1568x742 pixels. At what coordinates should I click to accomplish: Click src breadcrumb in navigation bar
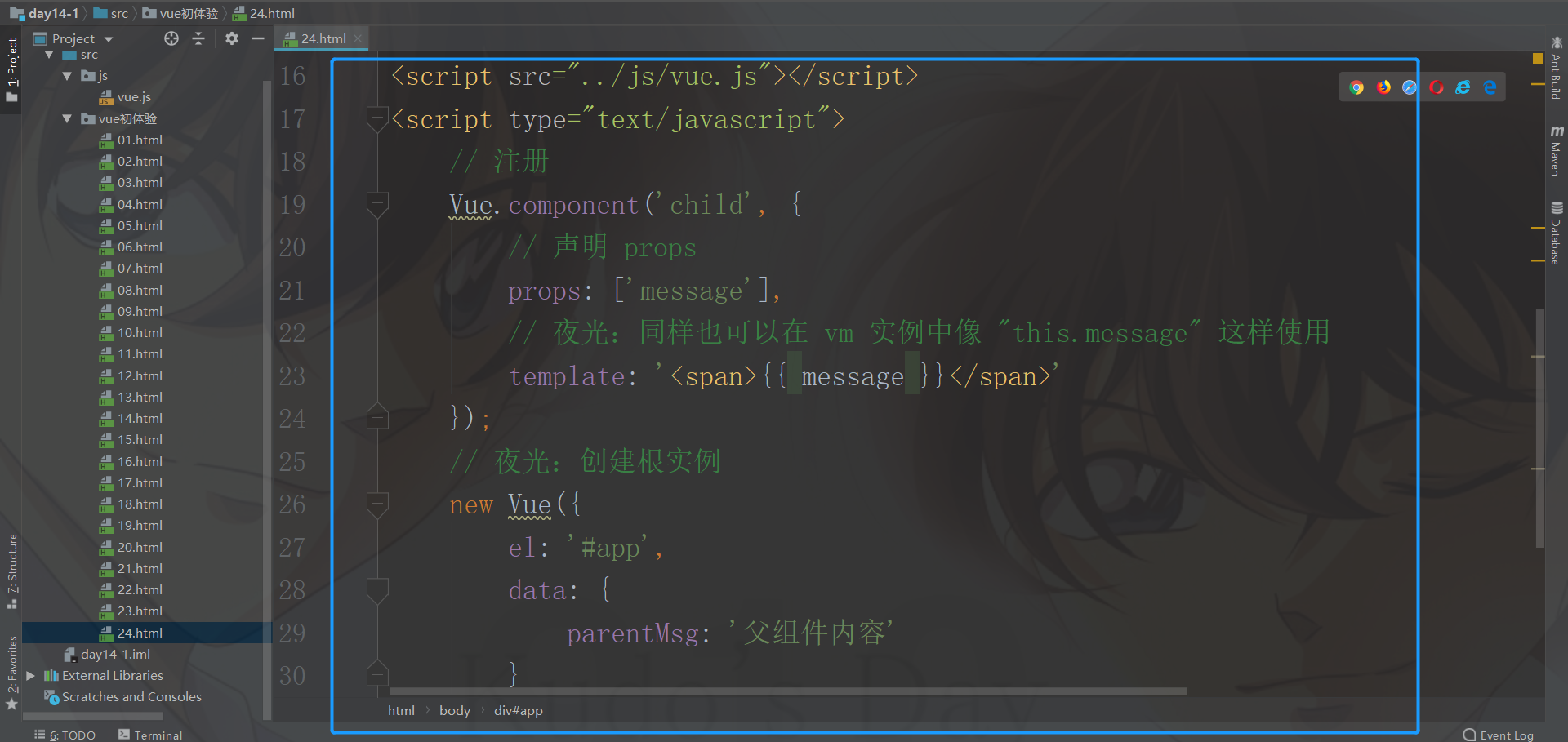coord(111,13)
